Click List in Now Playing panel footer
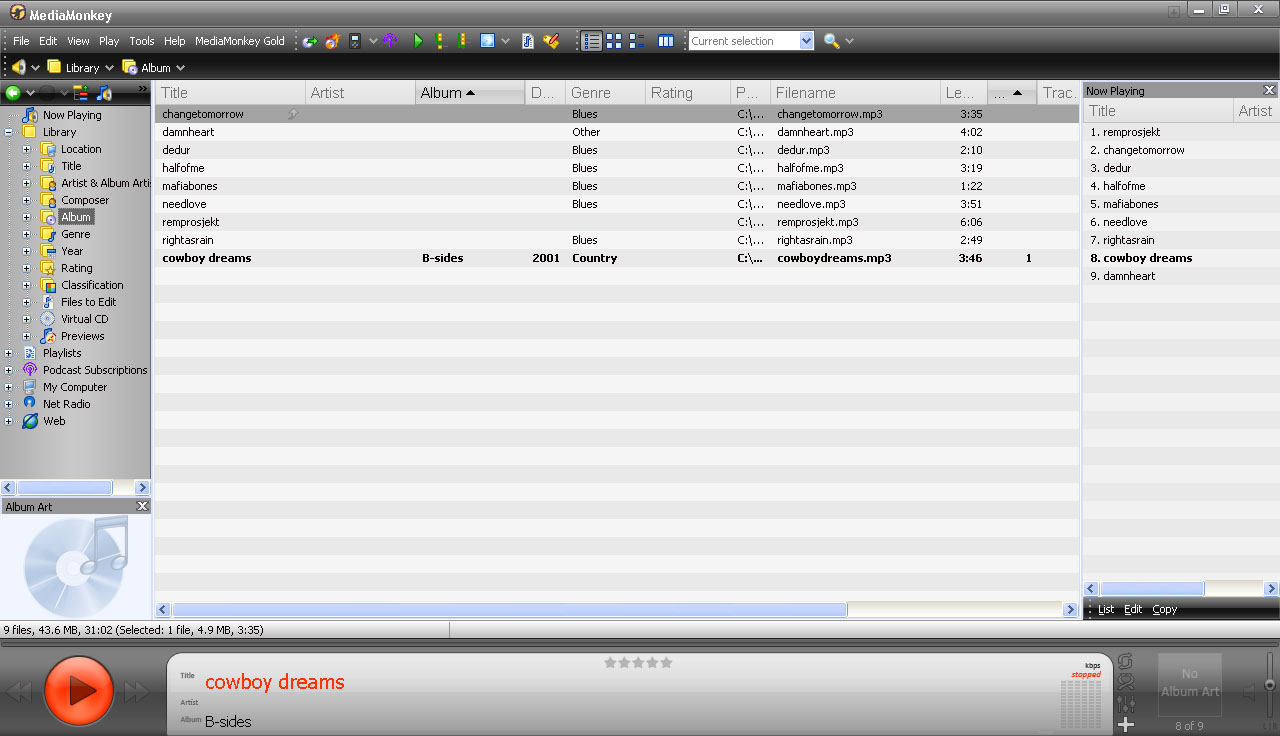1280x736 pixels. pyautogui.click(x=1106, y=609)
